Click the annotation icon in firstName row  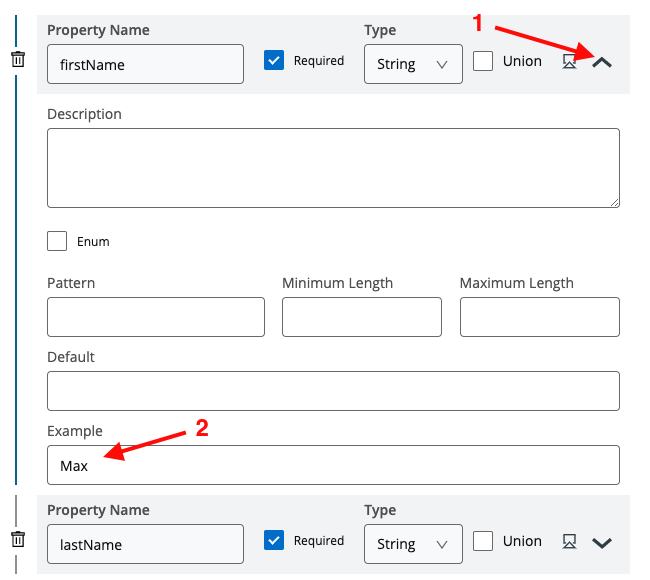(569, 62)
